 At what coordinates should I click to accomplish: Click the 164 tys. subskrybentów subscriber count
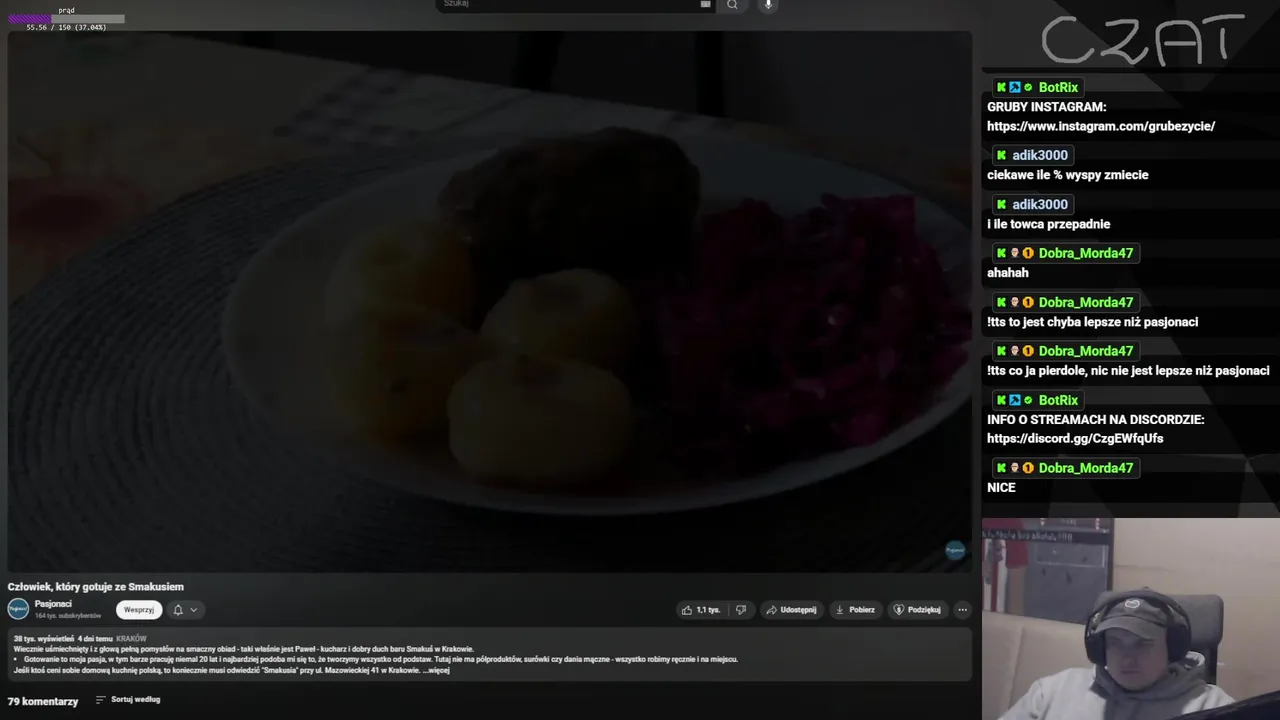tap(68, 616)
